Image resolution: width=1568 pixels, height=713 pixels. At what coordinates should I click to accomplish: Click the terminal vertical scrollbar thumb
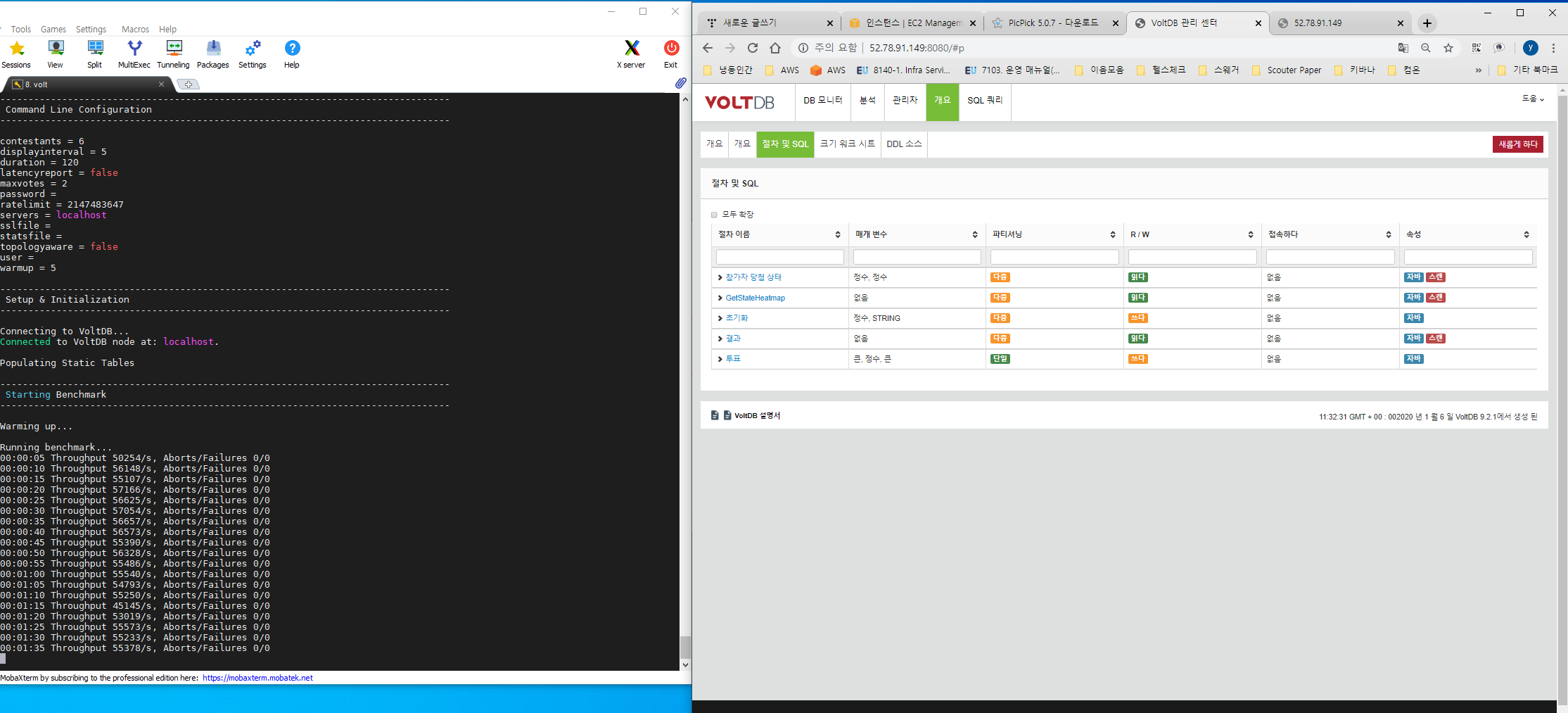coord(684,647)
